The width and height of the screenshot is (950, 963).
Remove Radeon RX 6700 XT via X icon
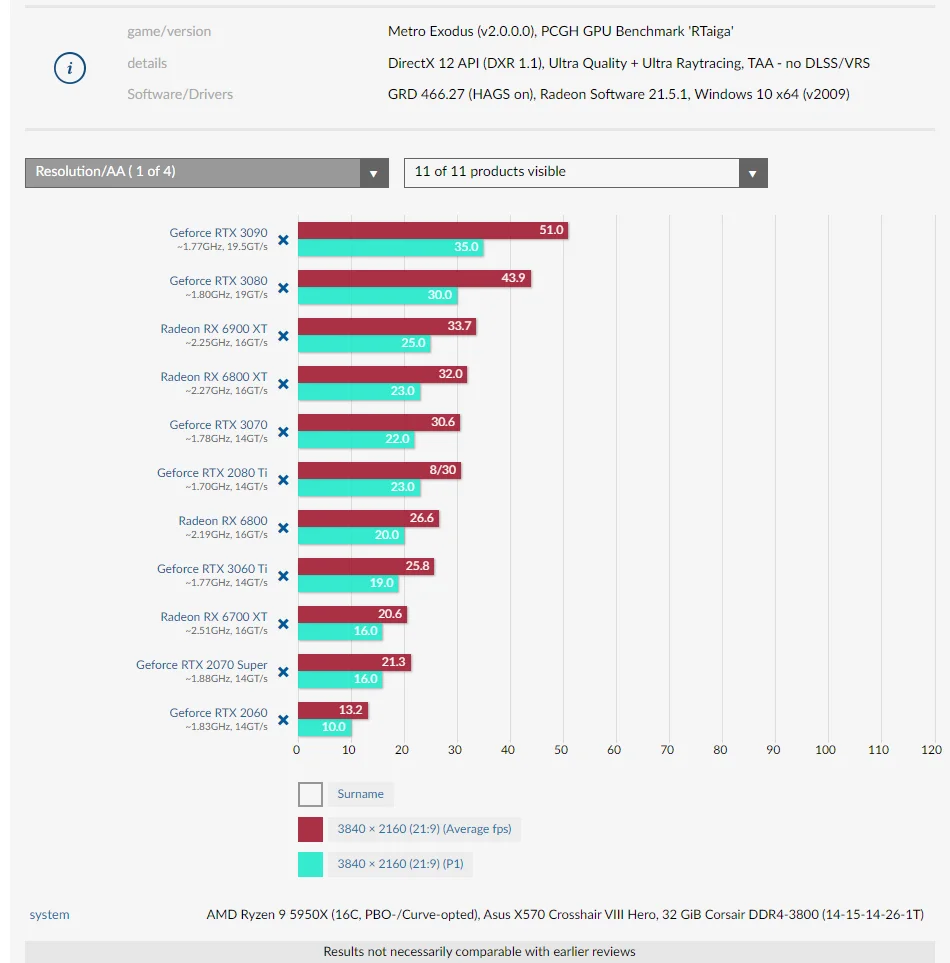283,624
